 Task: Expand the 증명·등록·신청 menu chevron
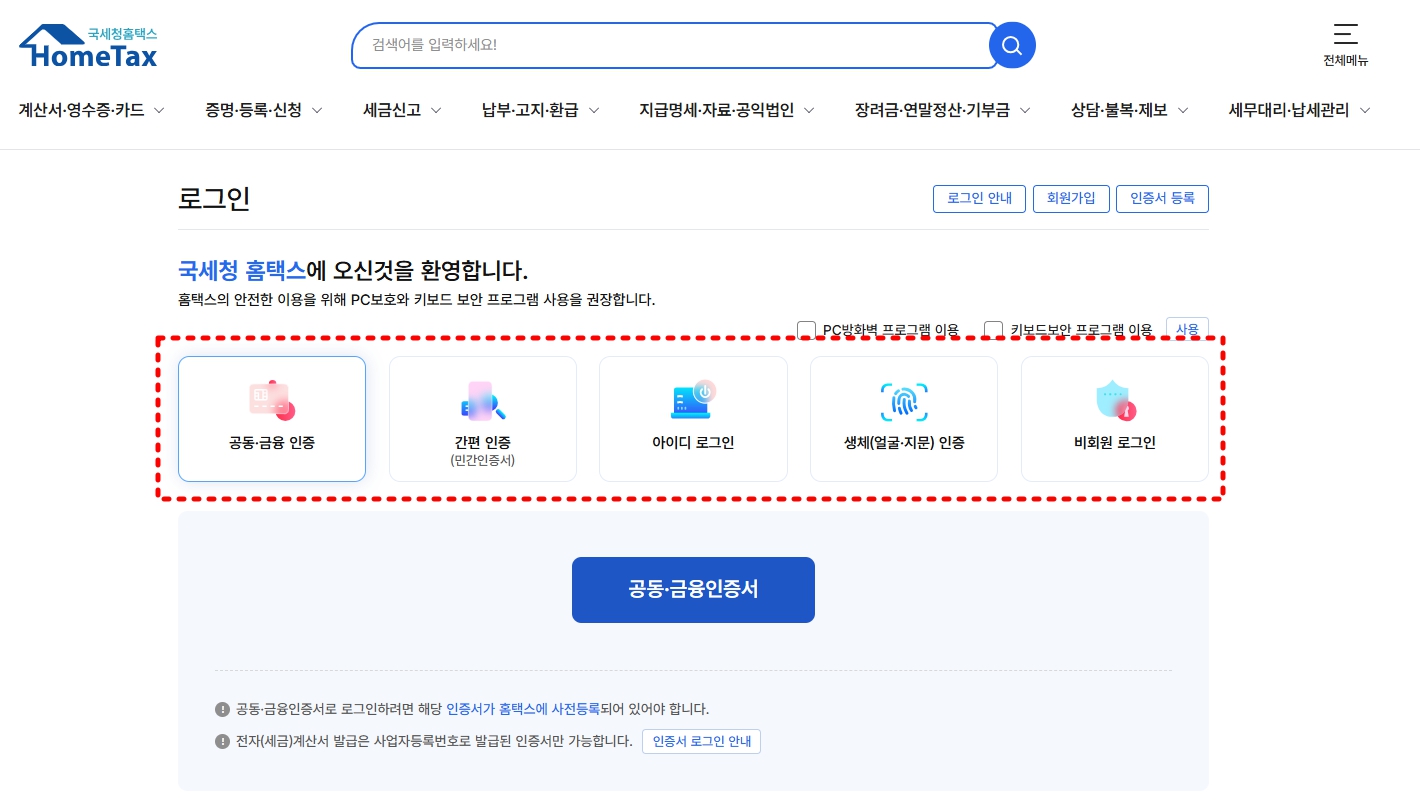coord(317,110)
